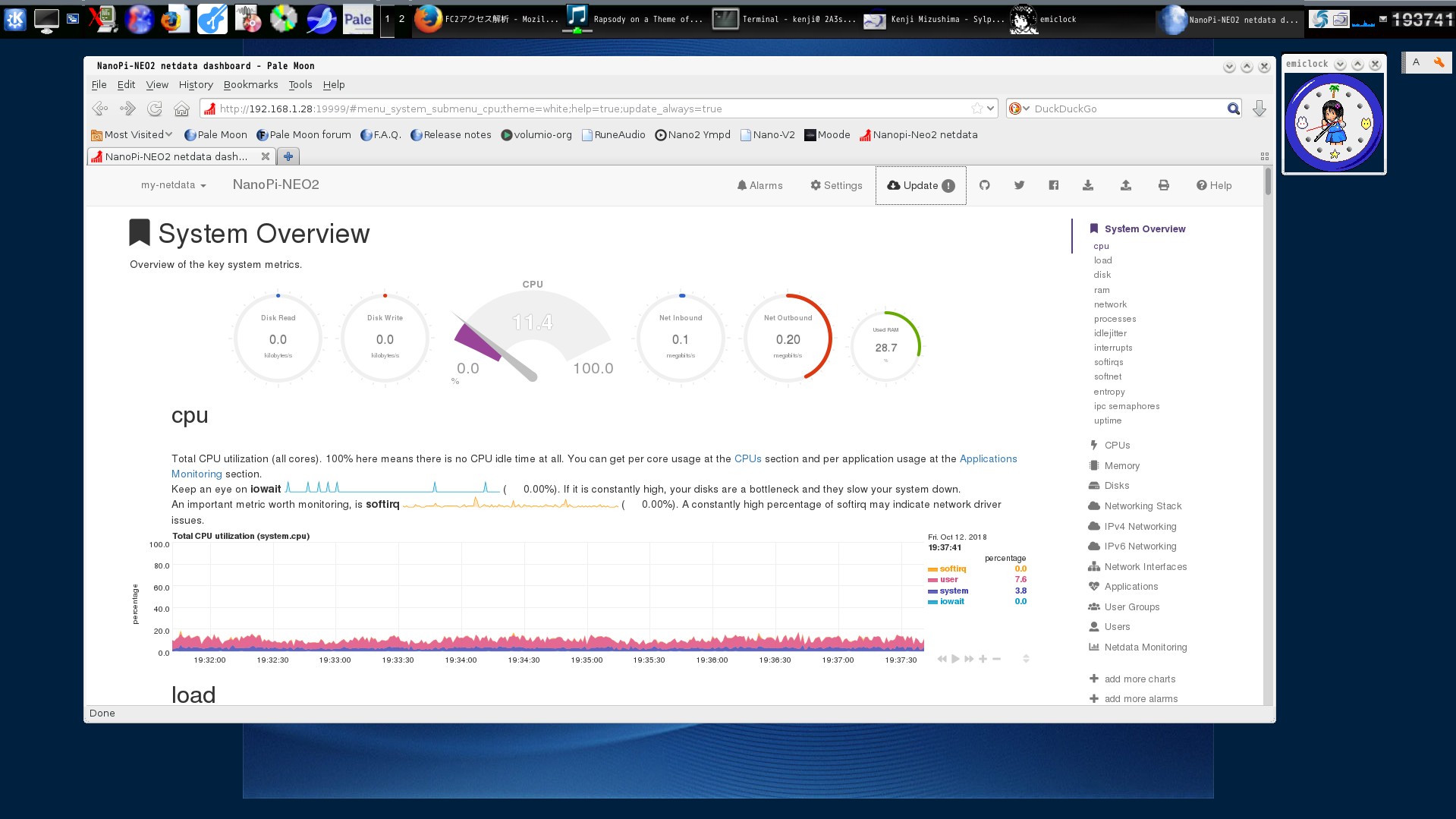
Task: Open the my-netdata dropdown
Action: 172,184
